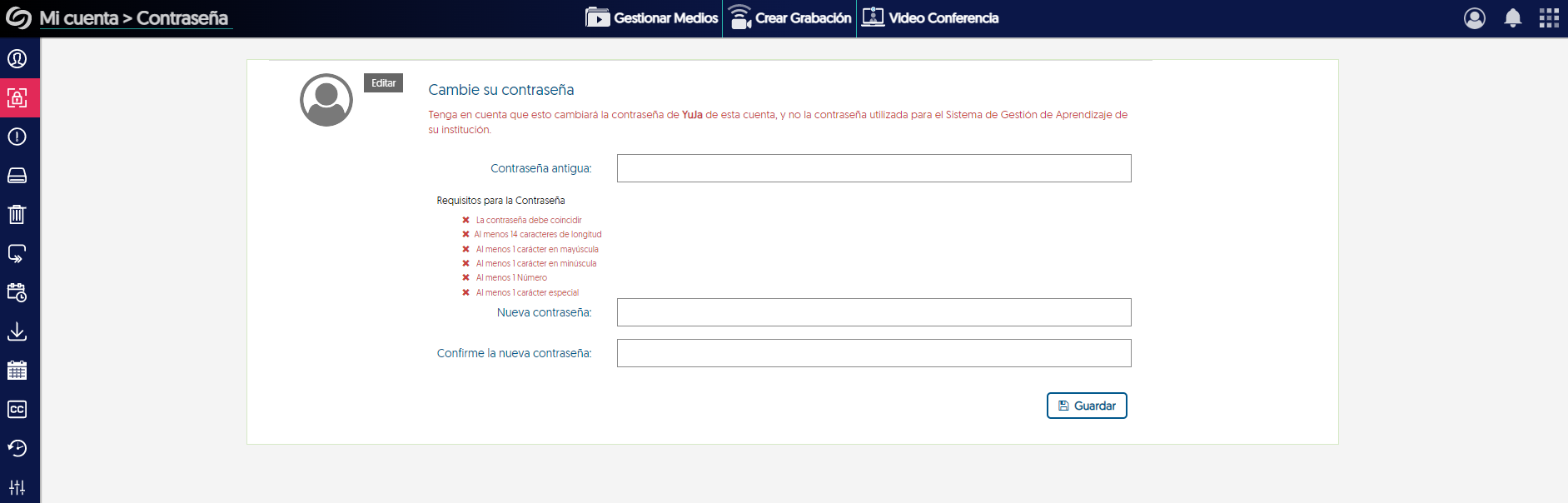This screenshot has width=1568, height=503.
Task: Select Crear Grabación in the top bar
Action: [x=790, y=18]
